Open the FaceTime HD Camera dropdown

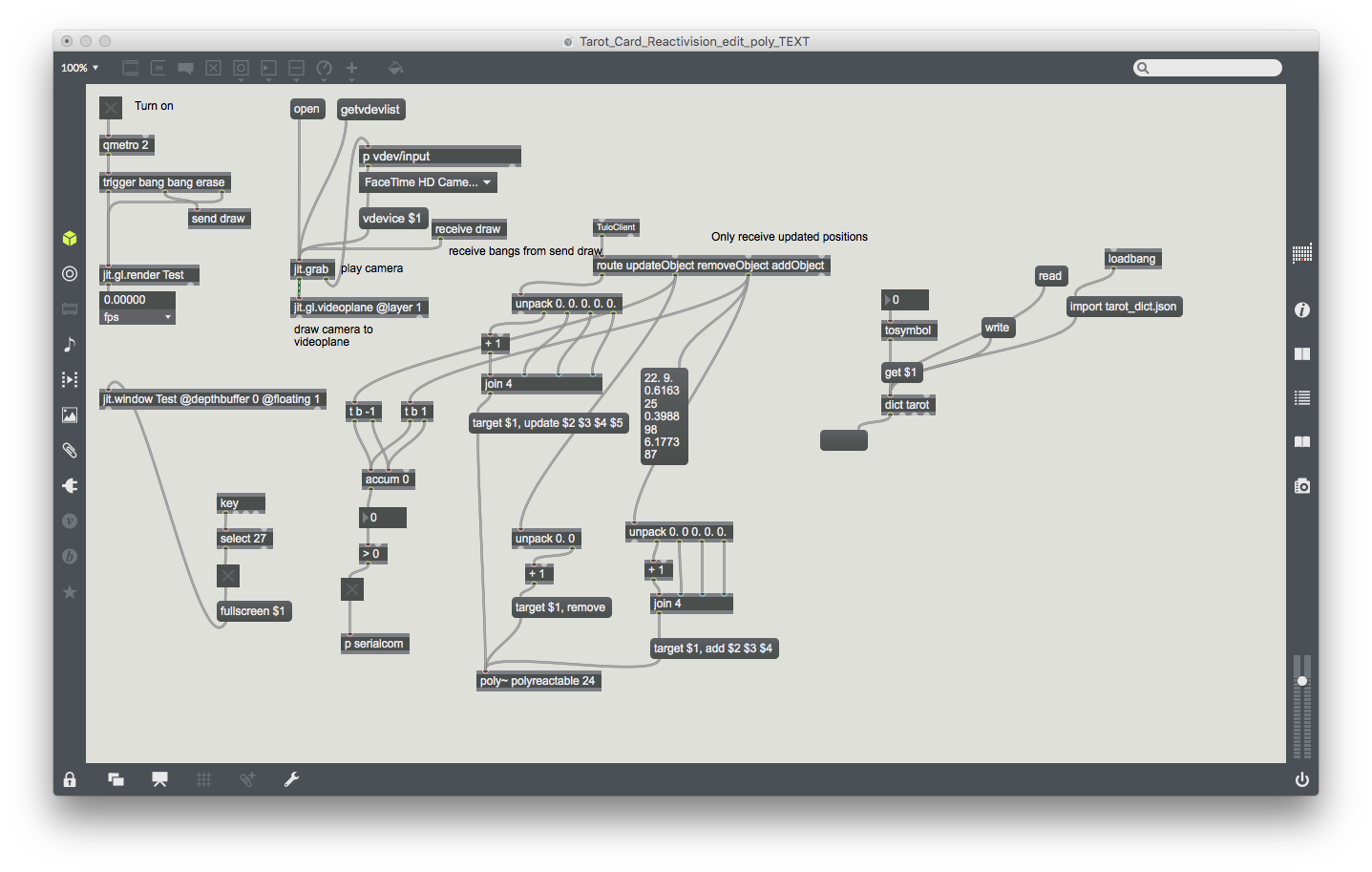428,182
